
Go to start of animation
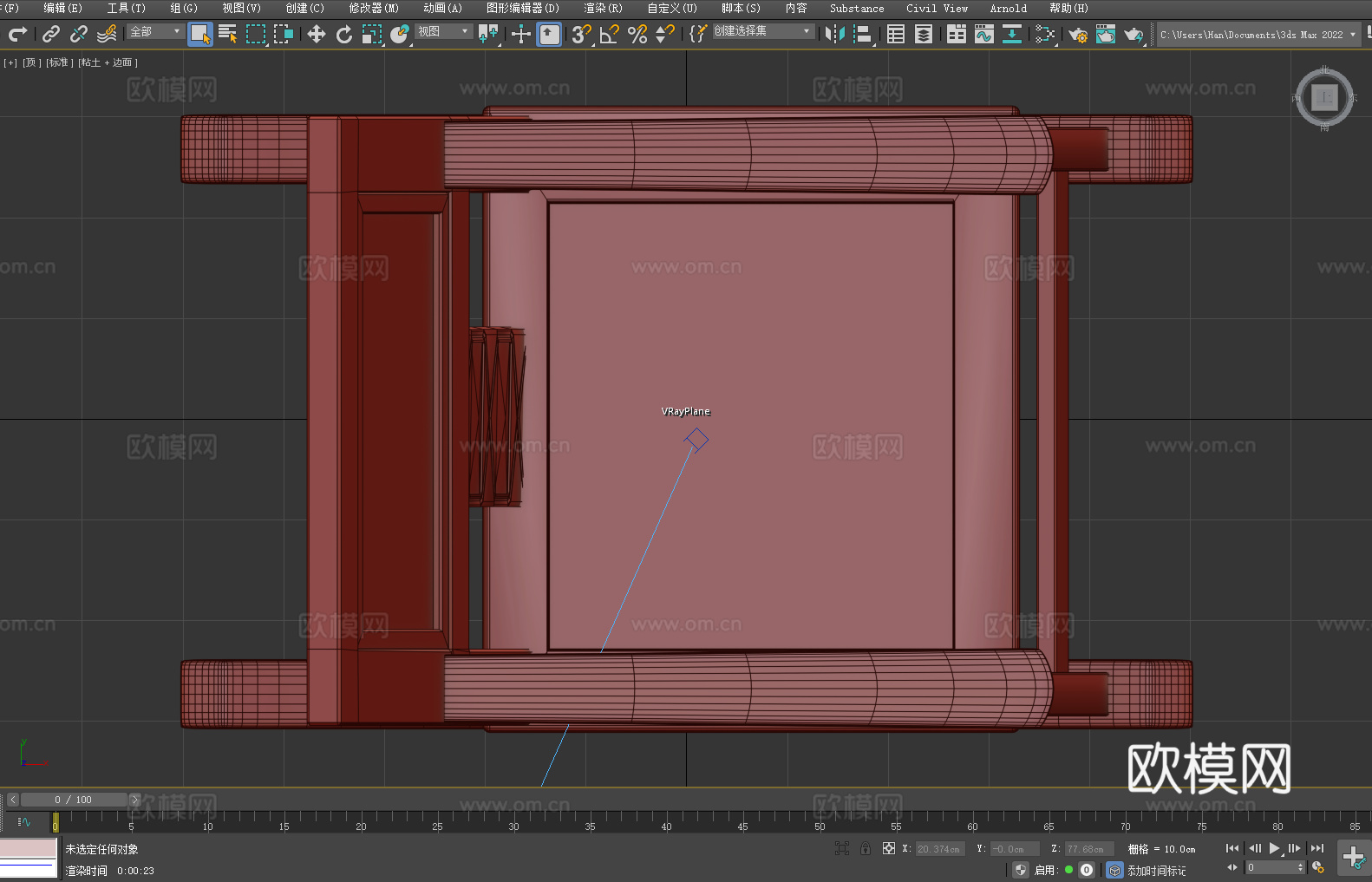pos(1232,848)
